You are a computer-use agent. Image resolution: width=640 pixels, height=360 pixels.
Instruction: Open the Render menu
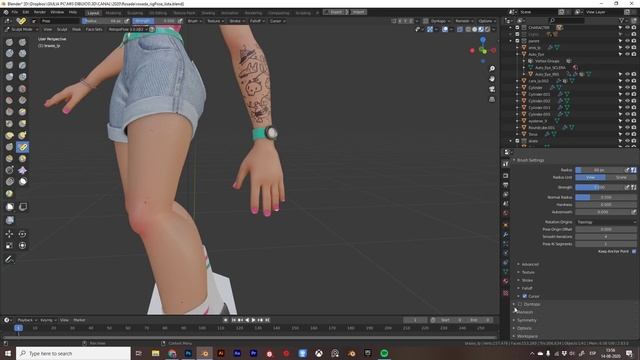[40, 12]
